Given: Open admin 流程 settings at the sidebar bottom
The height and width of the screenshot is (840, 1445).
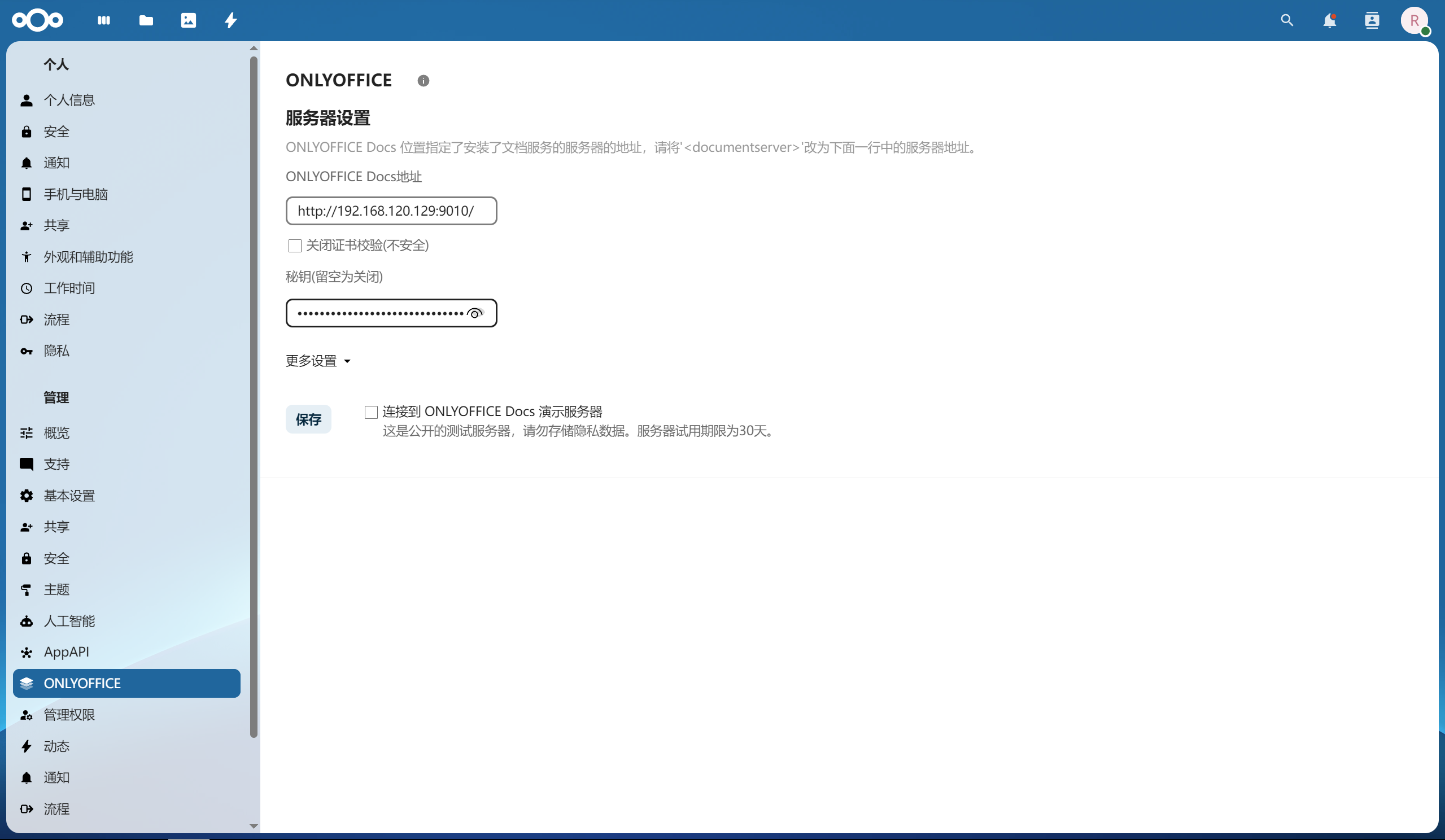Looking at the screenshot, I should [x=126, y=809].
